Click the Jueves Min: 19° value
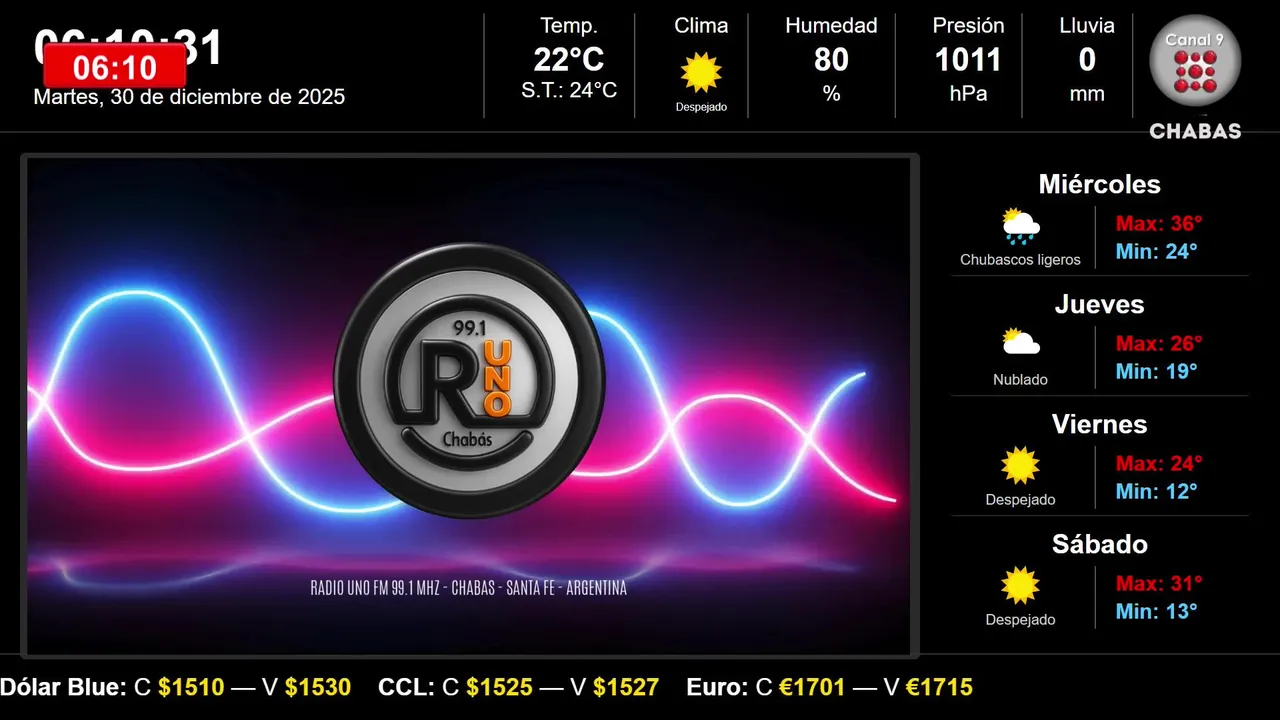This screenshot has height=720, width=1280. tap(1156, 371)
